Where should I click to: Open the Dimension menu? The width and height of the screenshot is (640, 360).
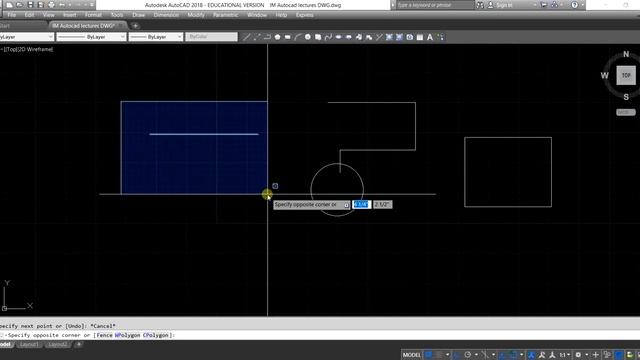(x=166, y=15)
